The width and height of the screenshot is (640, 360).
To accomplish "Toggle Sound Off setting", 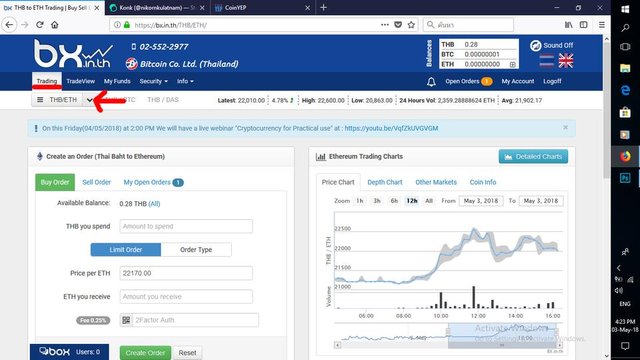I will tap(551, 45).
